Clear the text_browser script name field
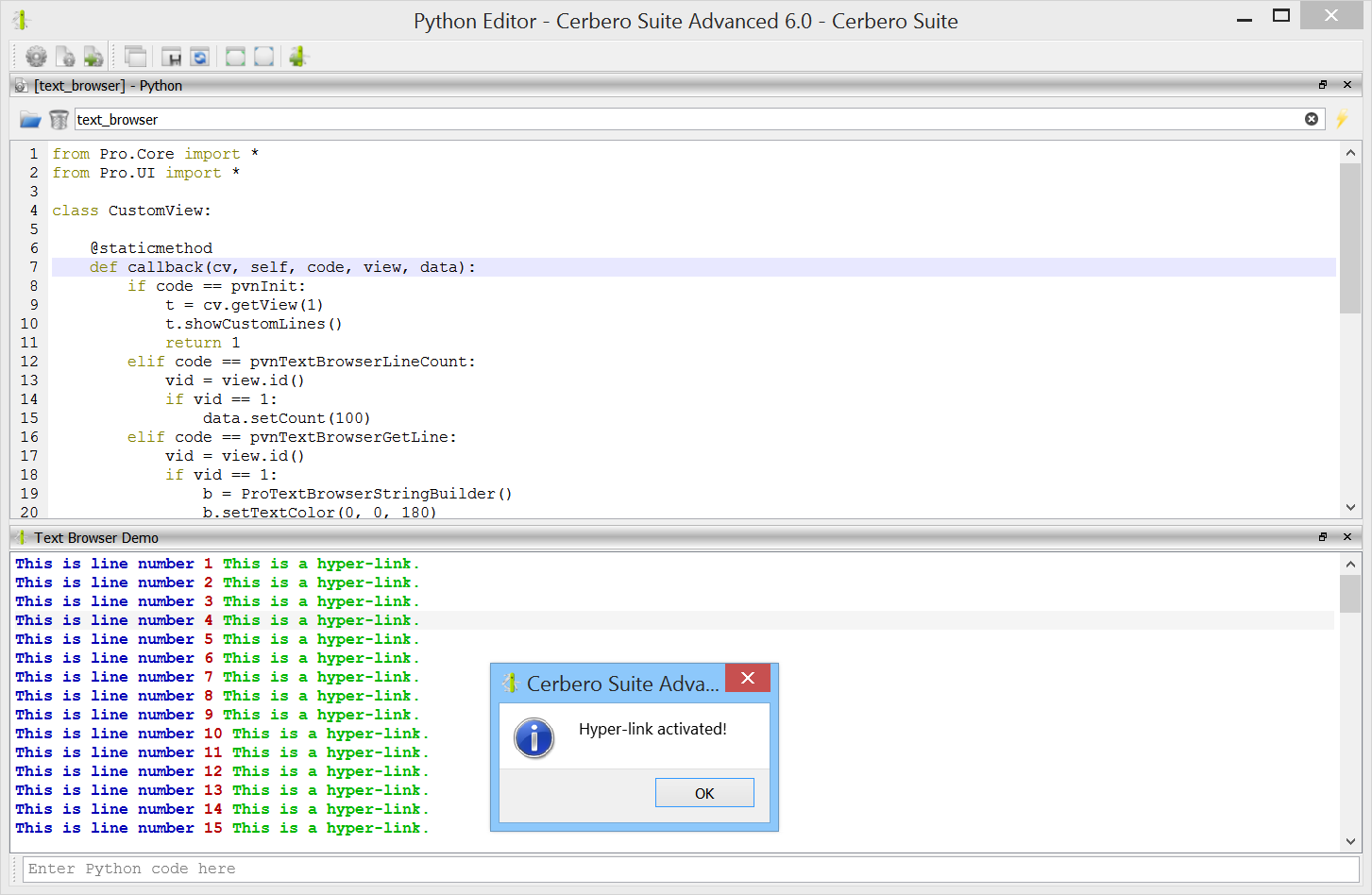The image size is (1372, 895). click(1312, 119)
